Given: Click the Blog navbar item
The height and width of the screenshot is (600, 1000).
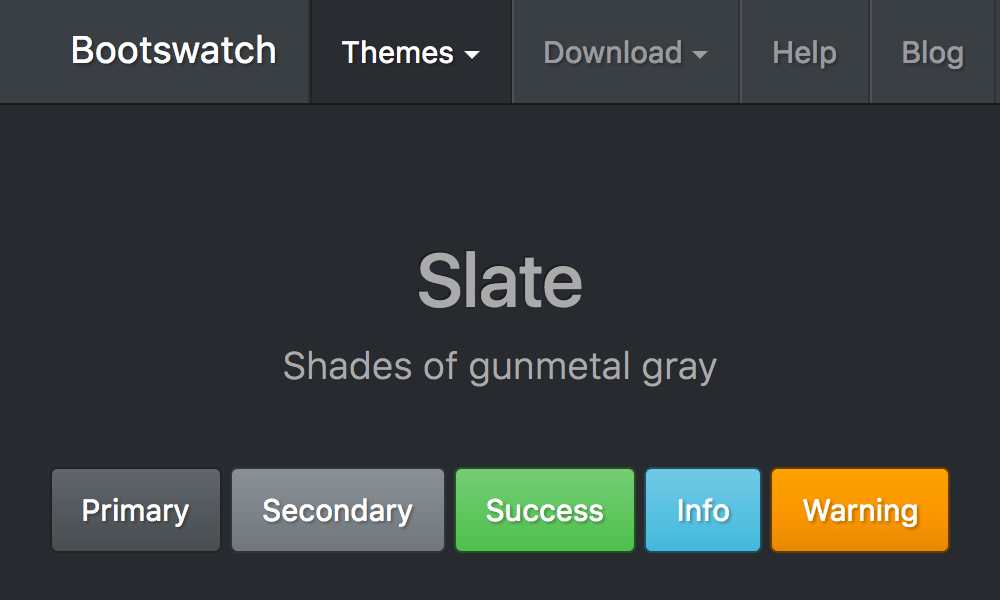Looking at the screenshot, I should click(932, 52).
